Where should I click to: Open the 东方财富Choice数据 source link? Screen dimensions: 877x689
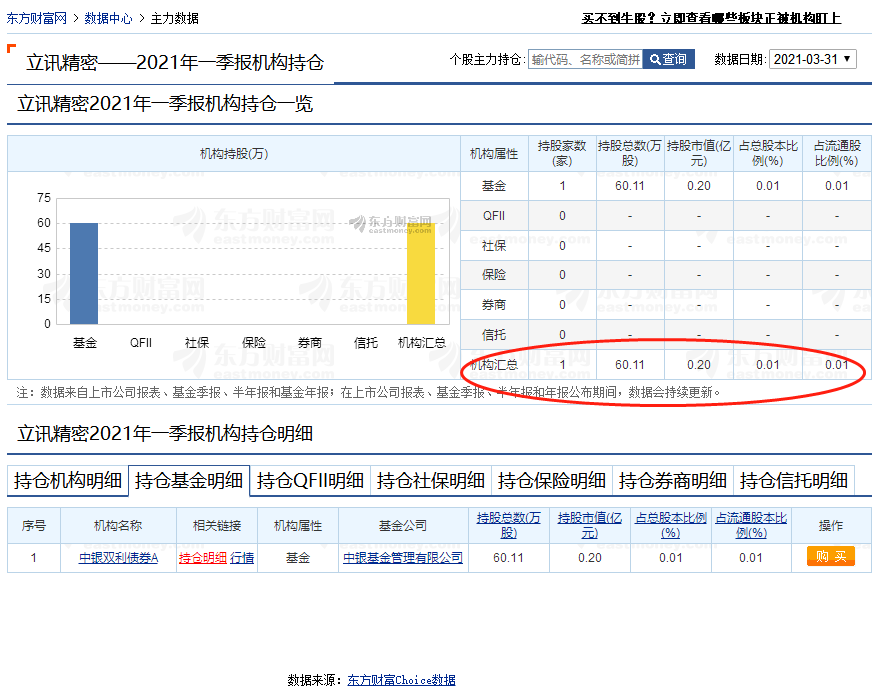pyautogui.click(x=401, y=680)
